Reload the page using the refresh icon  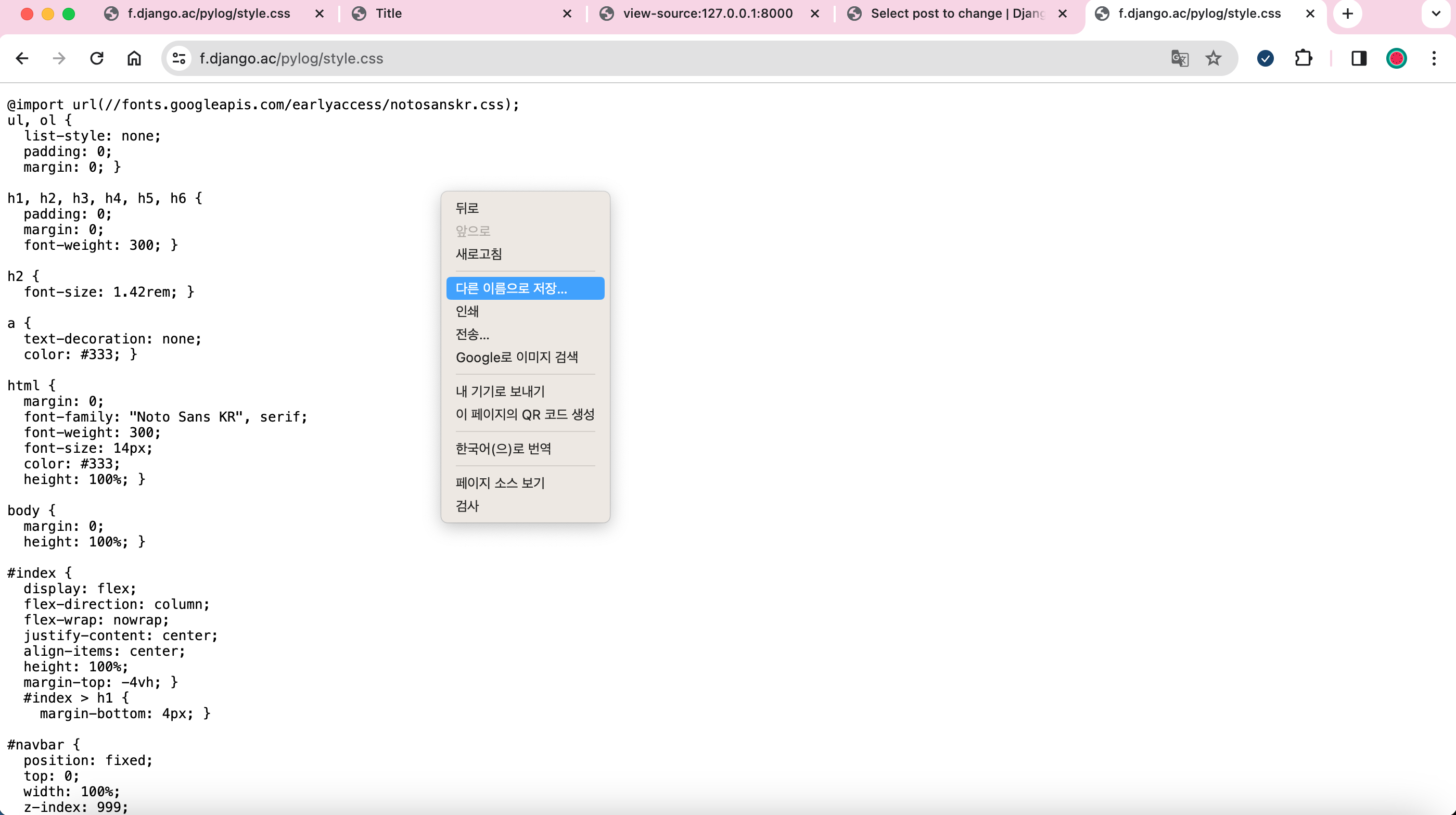97,58
